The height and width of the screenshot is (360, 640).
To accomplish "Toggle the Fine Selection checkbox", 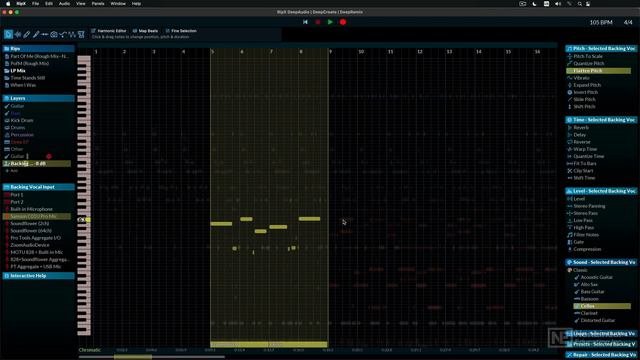I will tap(167, 31).
